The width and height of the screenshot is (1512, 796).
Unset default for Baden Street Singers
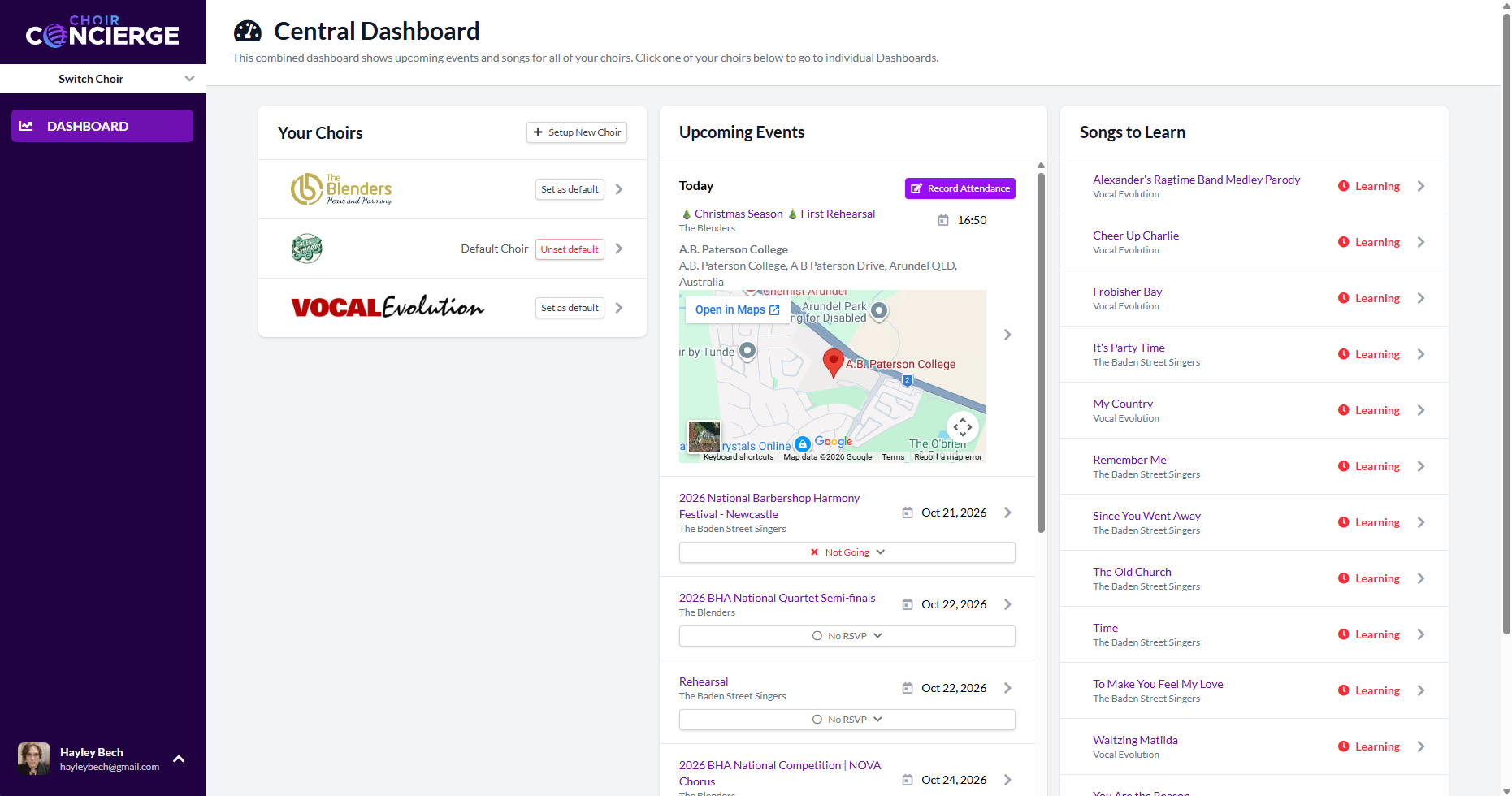coord(570,249)
